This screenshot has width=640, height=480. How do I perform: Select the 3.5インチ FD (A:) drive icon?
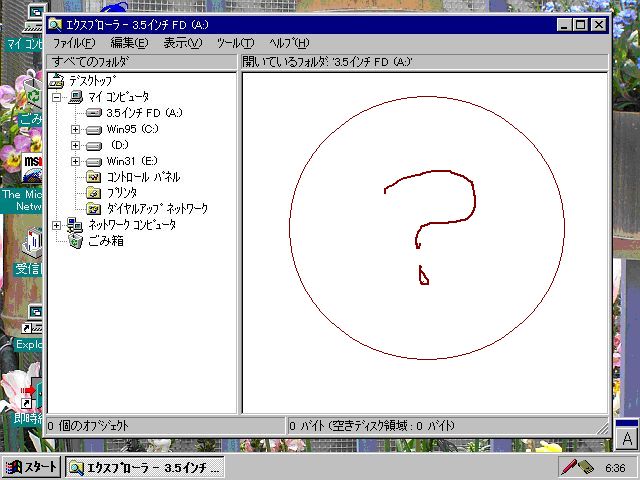pyautogui.click(x=93, y=113)
